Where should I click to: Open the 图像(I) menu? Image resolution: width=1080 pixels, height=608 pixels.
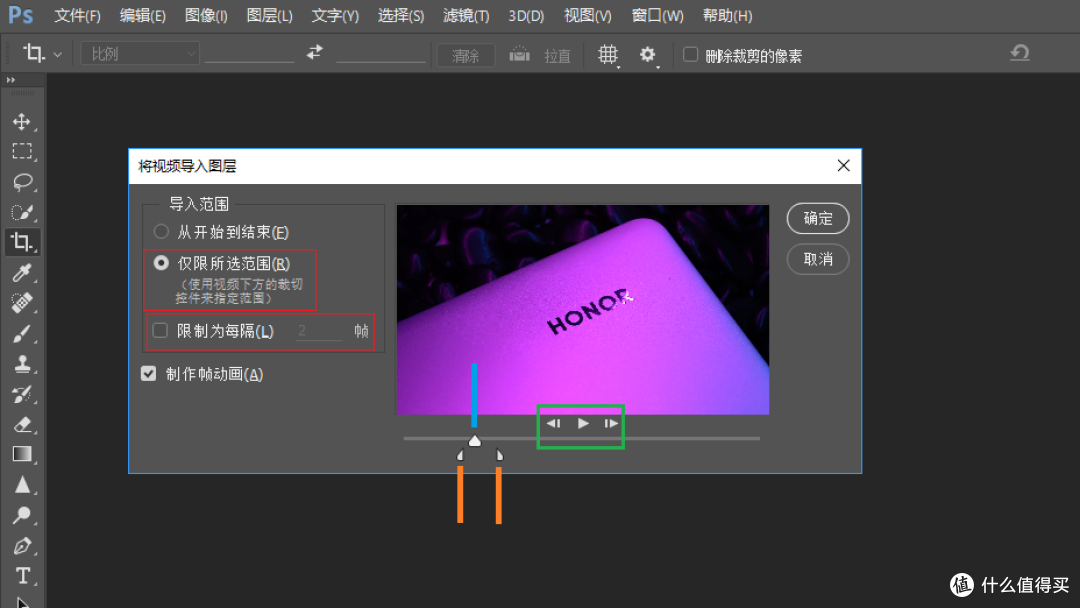coord(206,15)
